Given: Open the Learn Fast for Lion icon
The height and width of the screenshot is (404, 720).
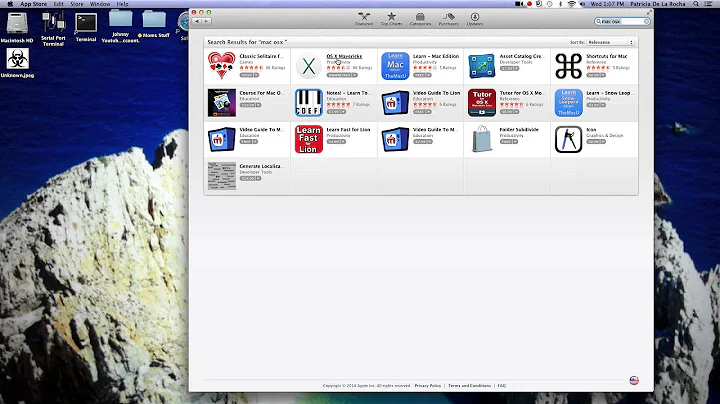Looking at the screenshot, I should click(x=309, y=140).
